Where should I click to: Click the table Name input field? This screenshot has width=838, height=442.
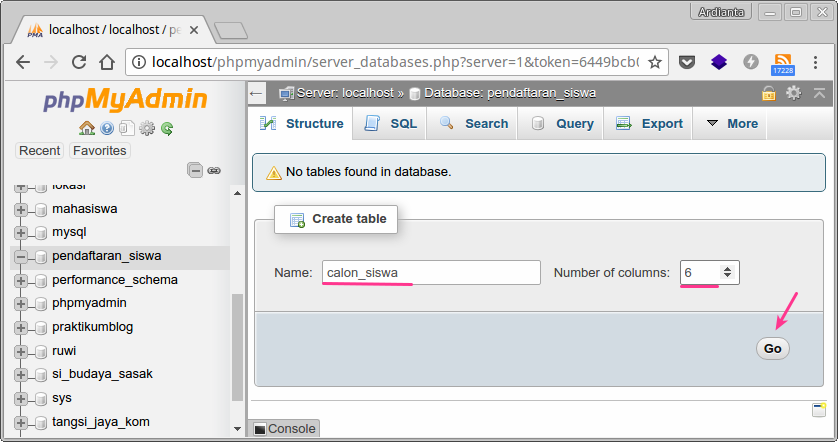(x=430, y=272)
